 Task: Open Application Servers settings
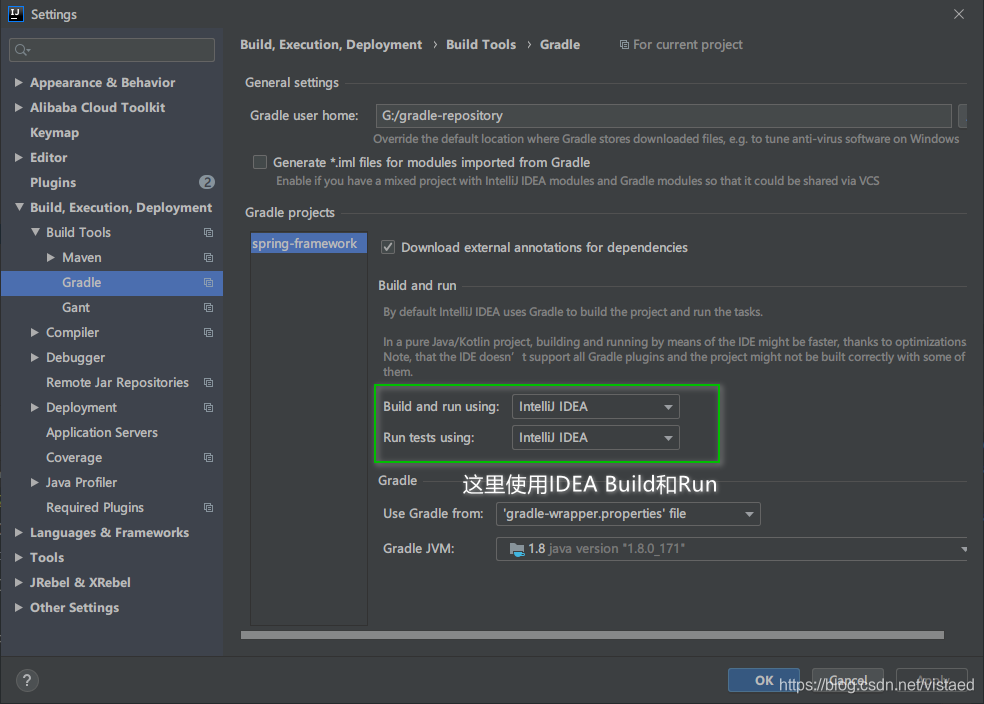(x=102, y=432)
